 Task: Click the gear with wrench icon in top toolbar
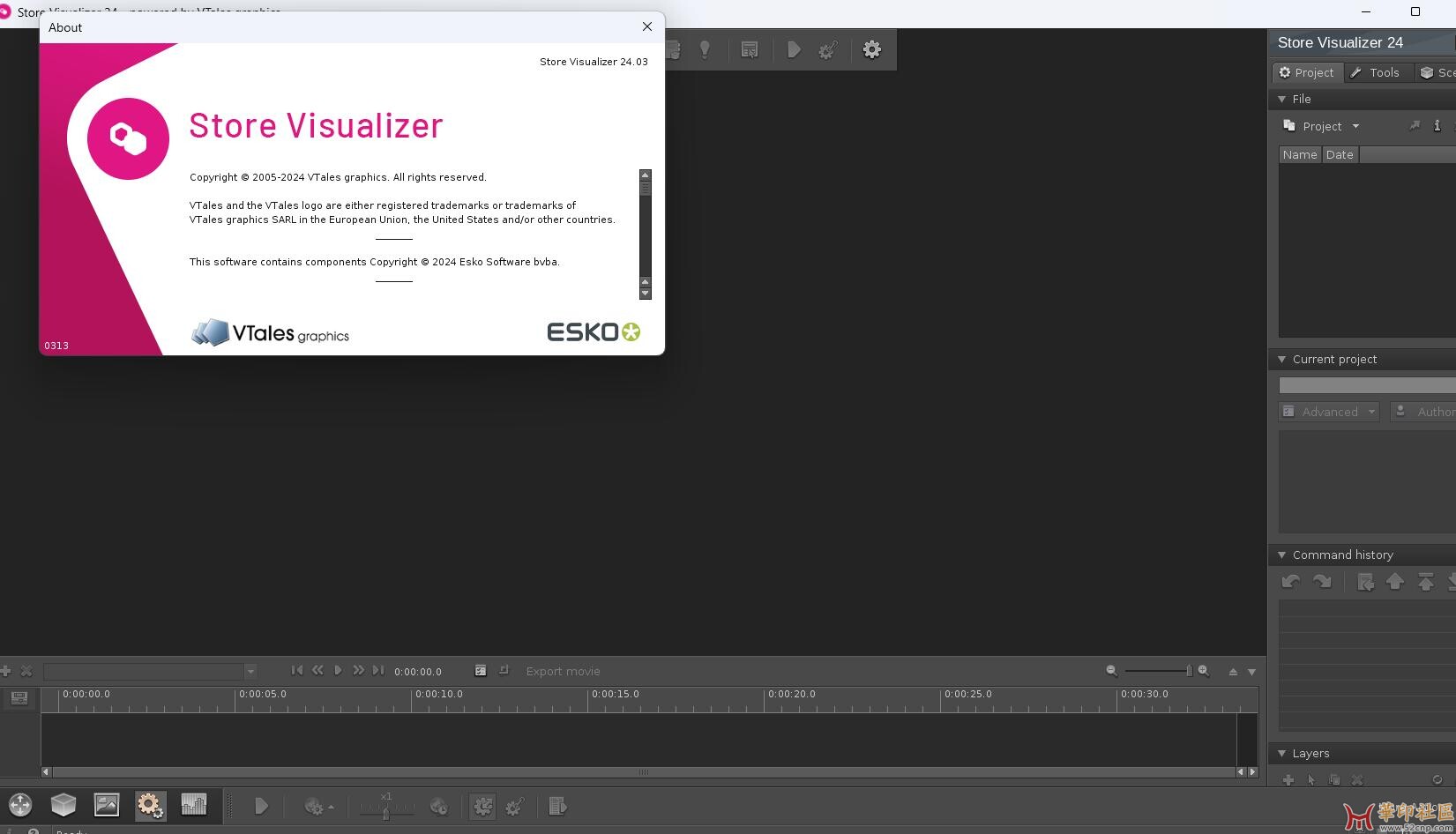[827, 50]
